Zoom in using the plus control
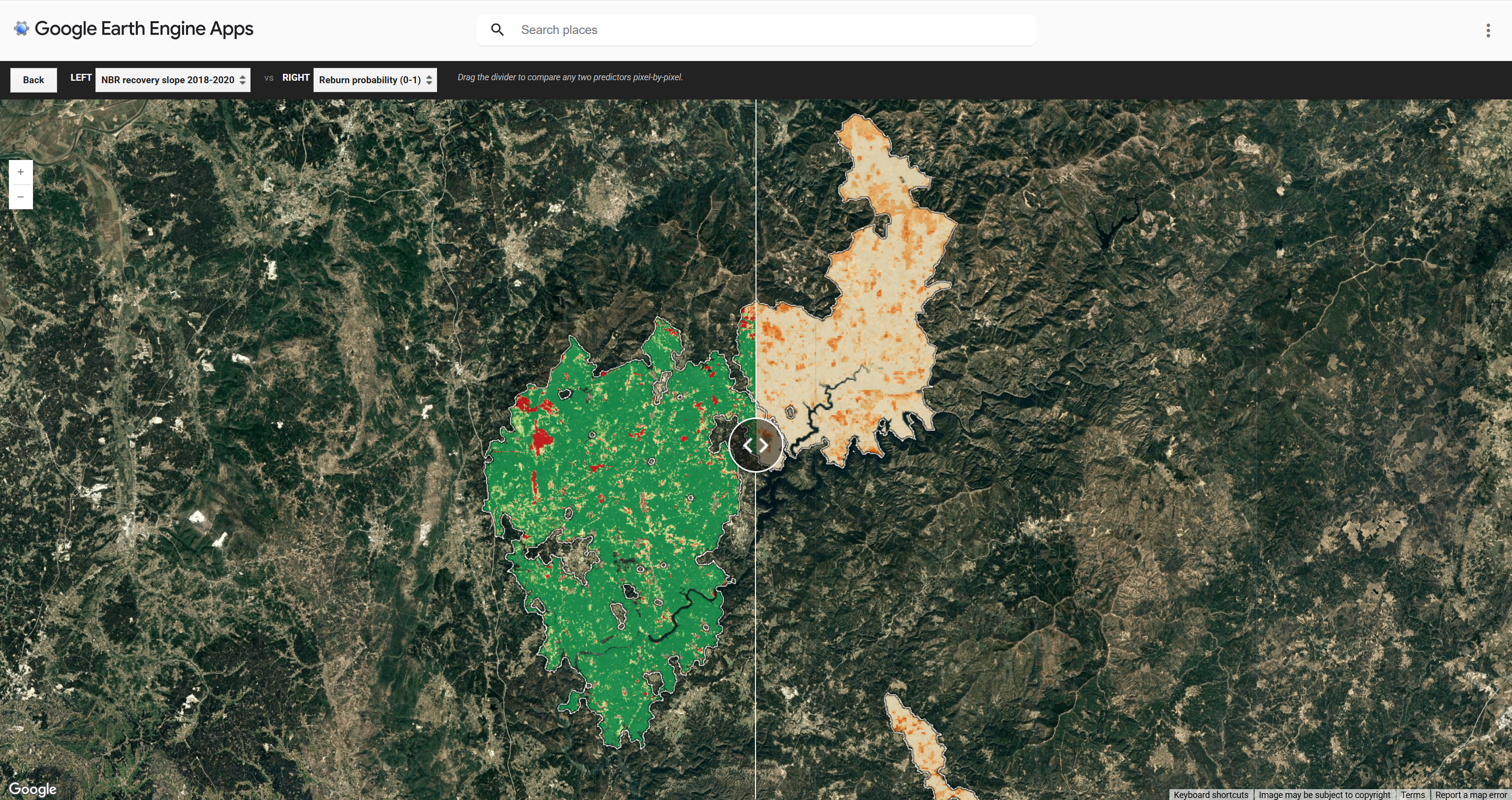The image size is (1512, 800). (21, 171)
